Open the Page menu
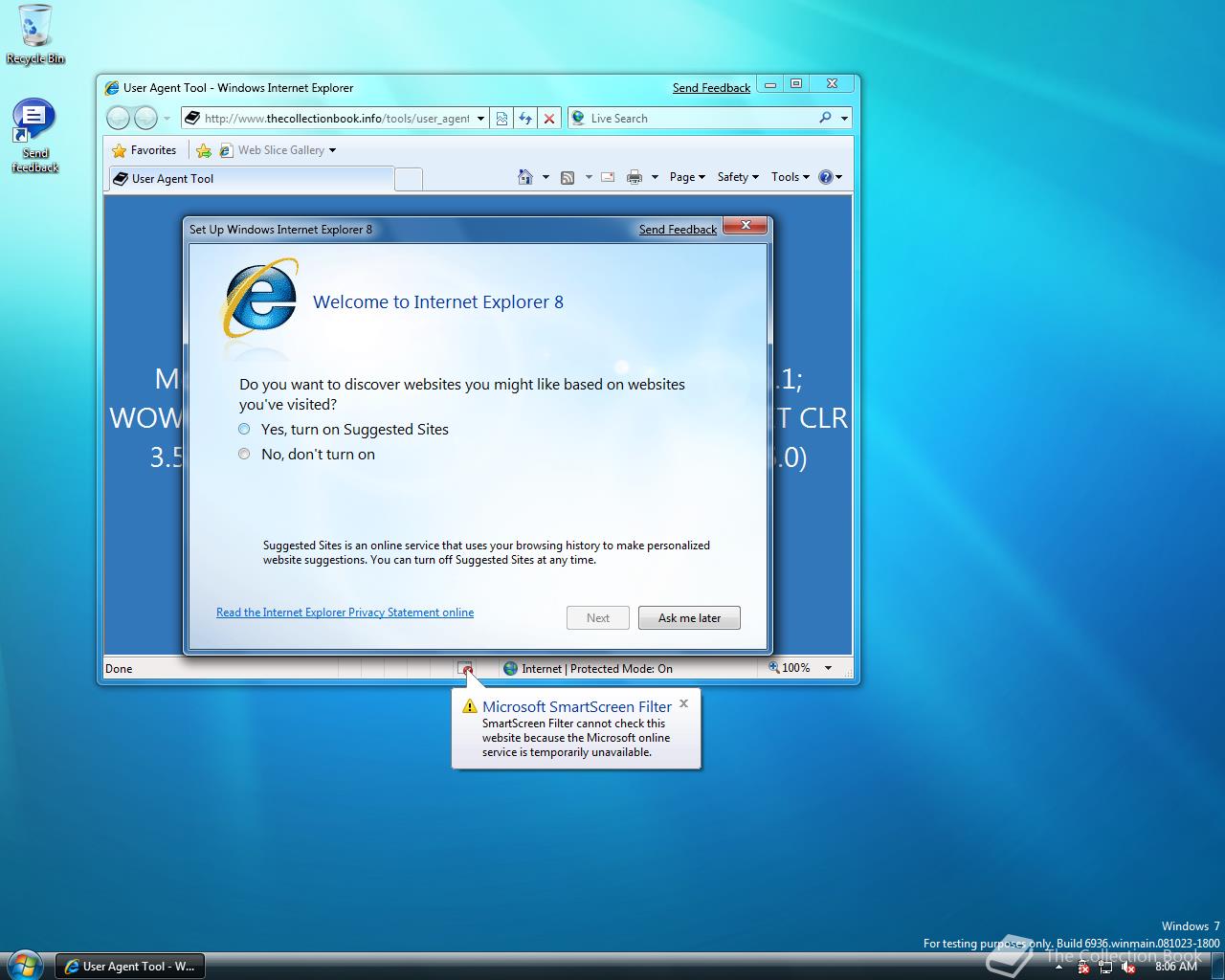 (687, 177)
